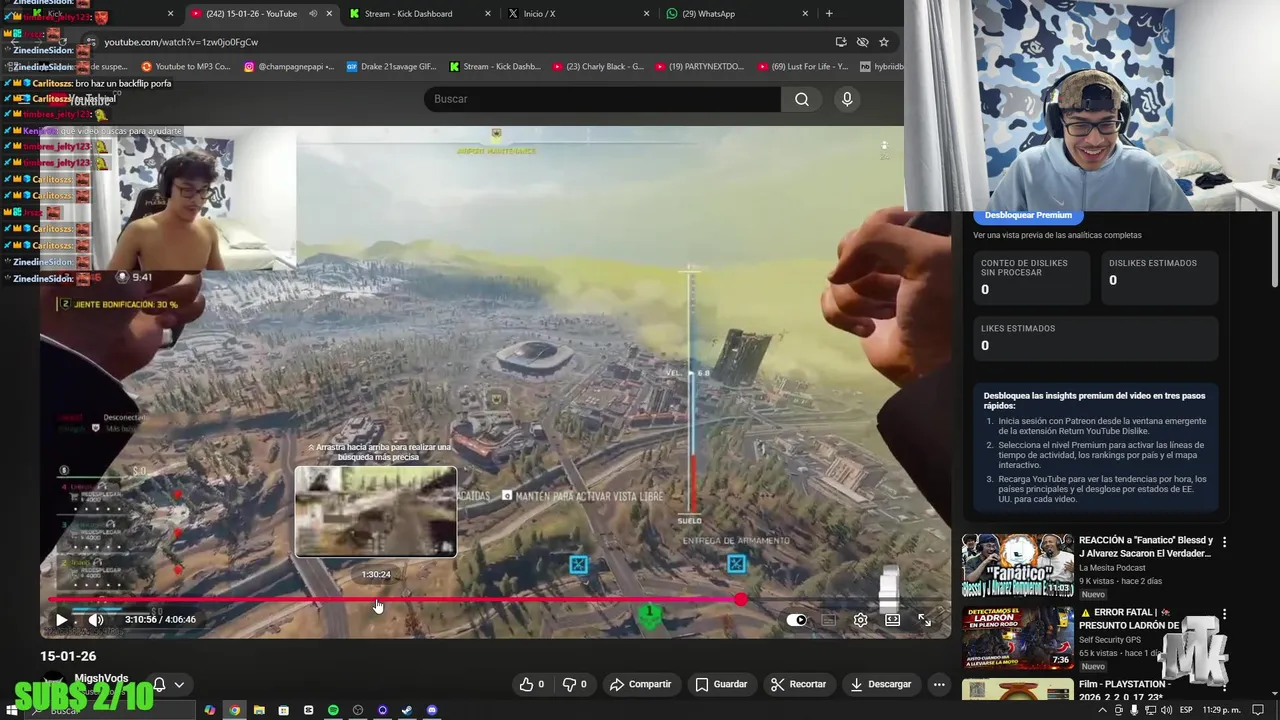1280x720 pixels.
Task: Click the YouTube search magnifier button
Action: point(802,99)
